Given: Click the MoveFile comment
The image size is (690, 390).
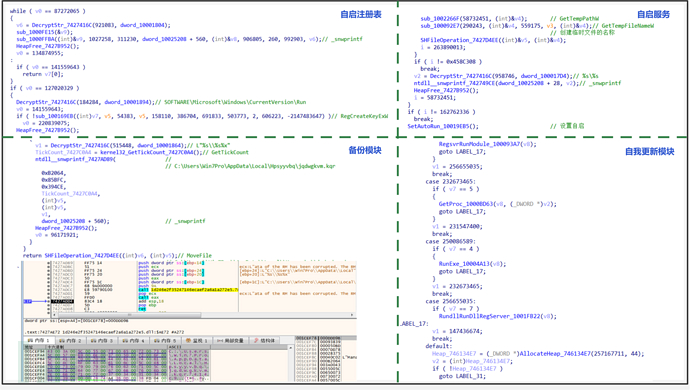Looking at the screenshot, I should pos(195,255).
